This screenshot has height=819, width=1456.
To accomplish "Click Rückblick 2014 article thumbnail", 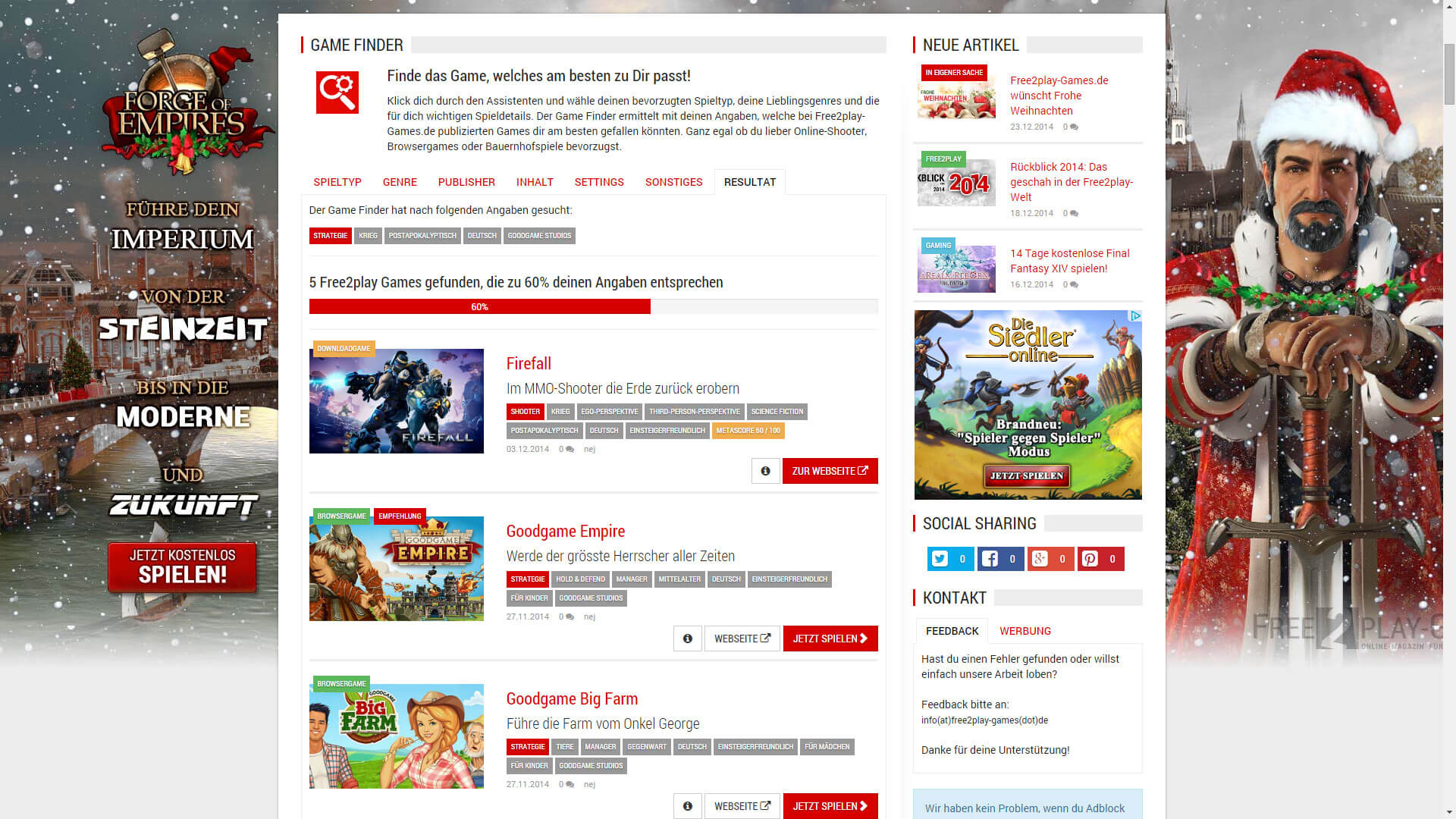I will 956,183.
